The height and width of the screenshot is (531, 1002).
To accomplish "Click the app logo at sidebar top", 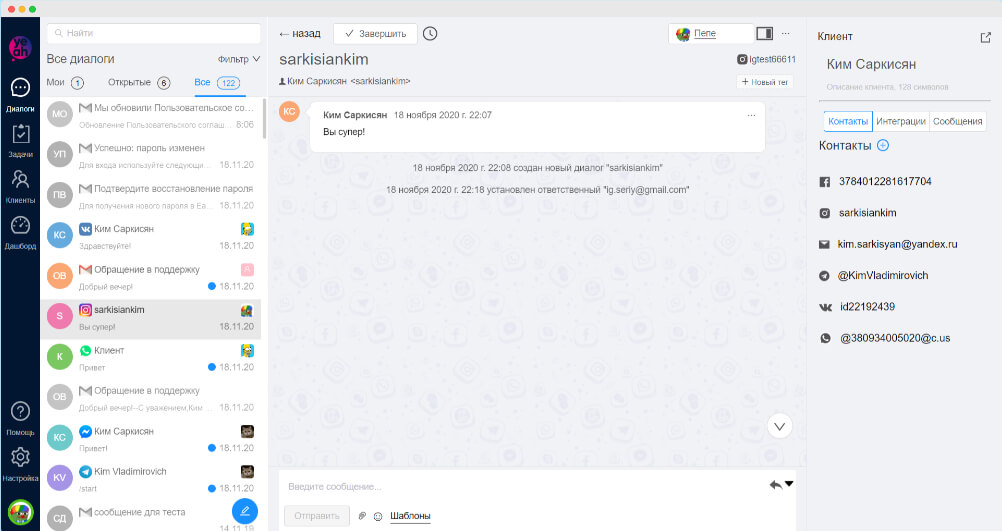I will tap(20, 47).
